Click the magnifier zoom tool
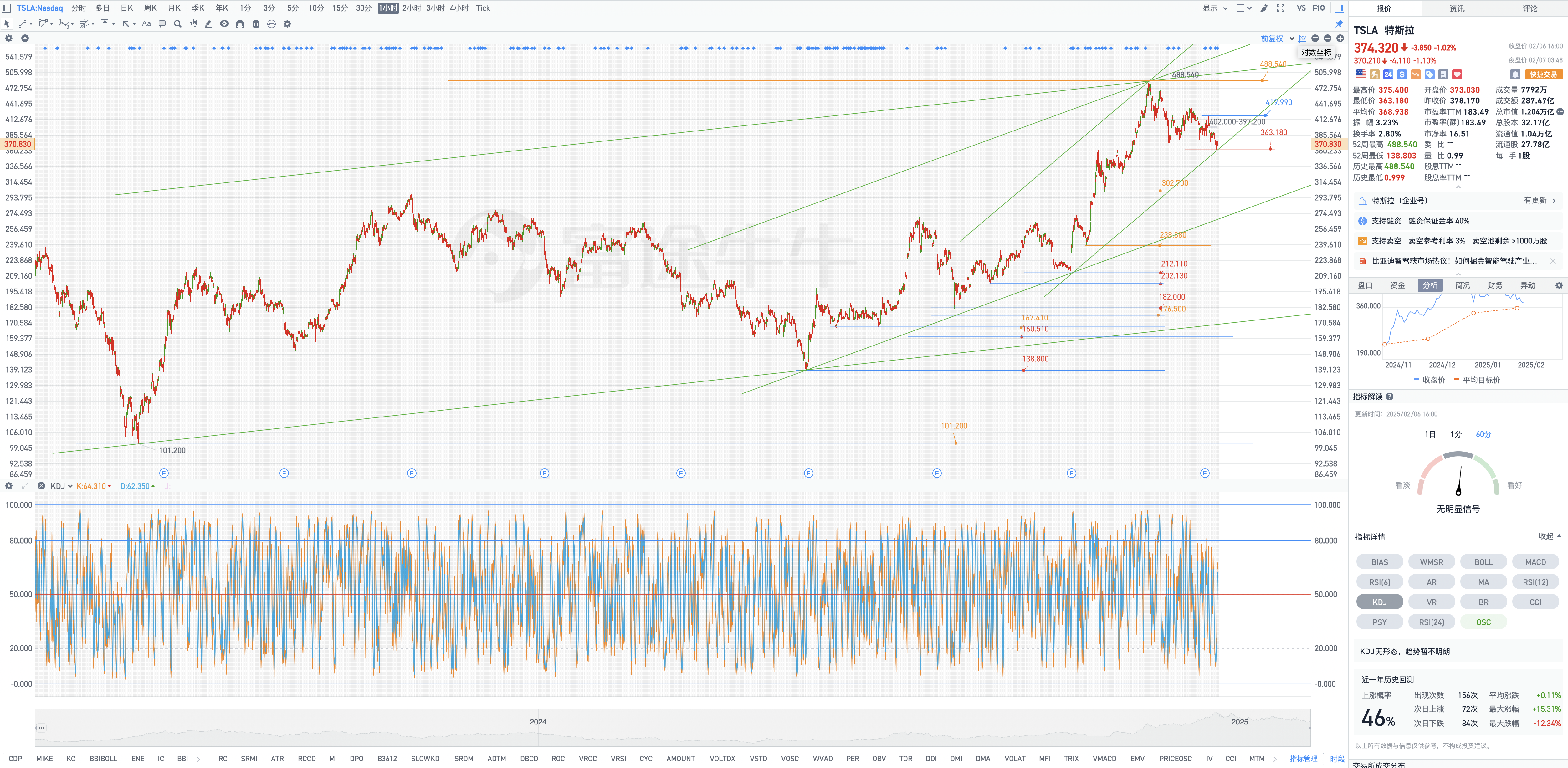 tap(178, 24)
